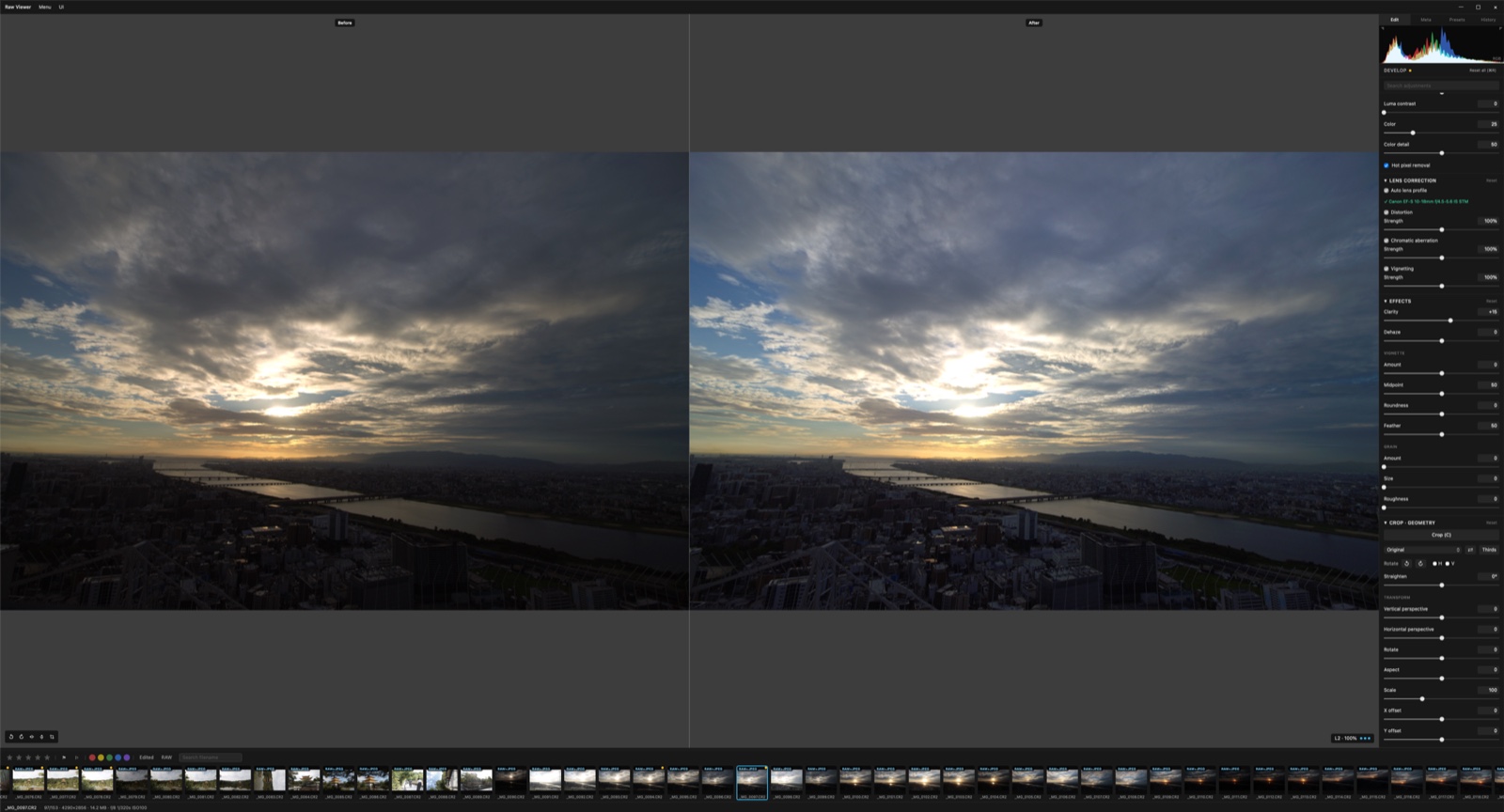Focus the Search adjustments field
1504x812 pixels.
[x=1441, y=86]
